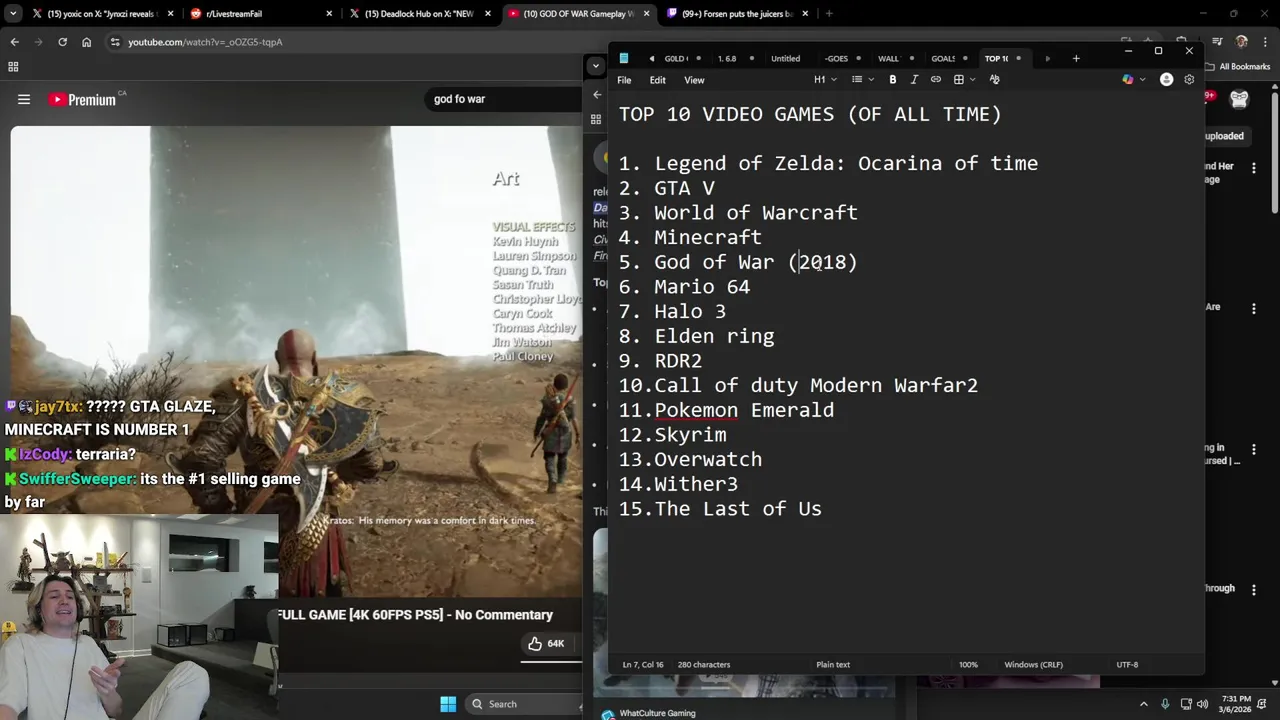The image size is (1280, 720).
Task: Switch to the Forsen puts the juicers tab
Action: click(x=738, y=14)
